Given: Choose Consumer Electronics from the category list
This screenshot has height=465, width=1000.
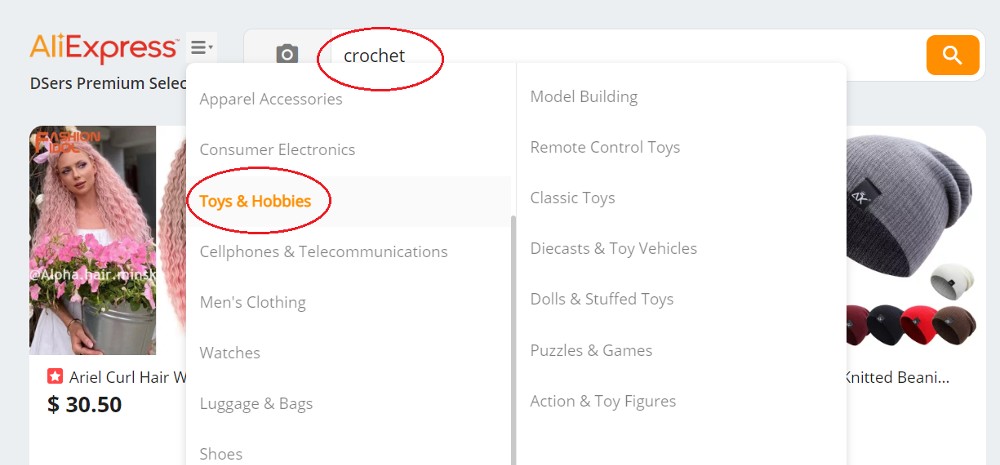Looking at the screenshot, I should click(x=277, y=149).
